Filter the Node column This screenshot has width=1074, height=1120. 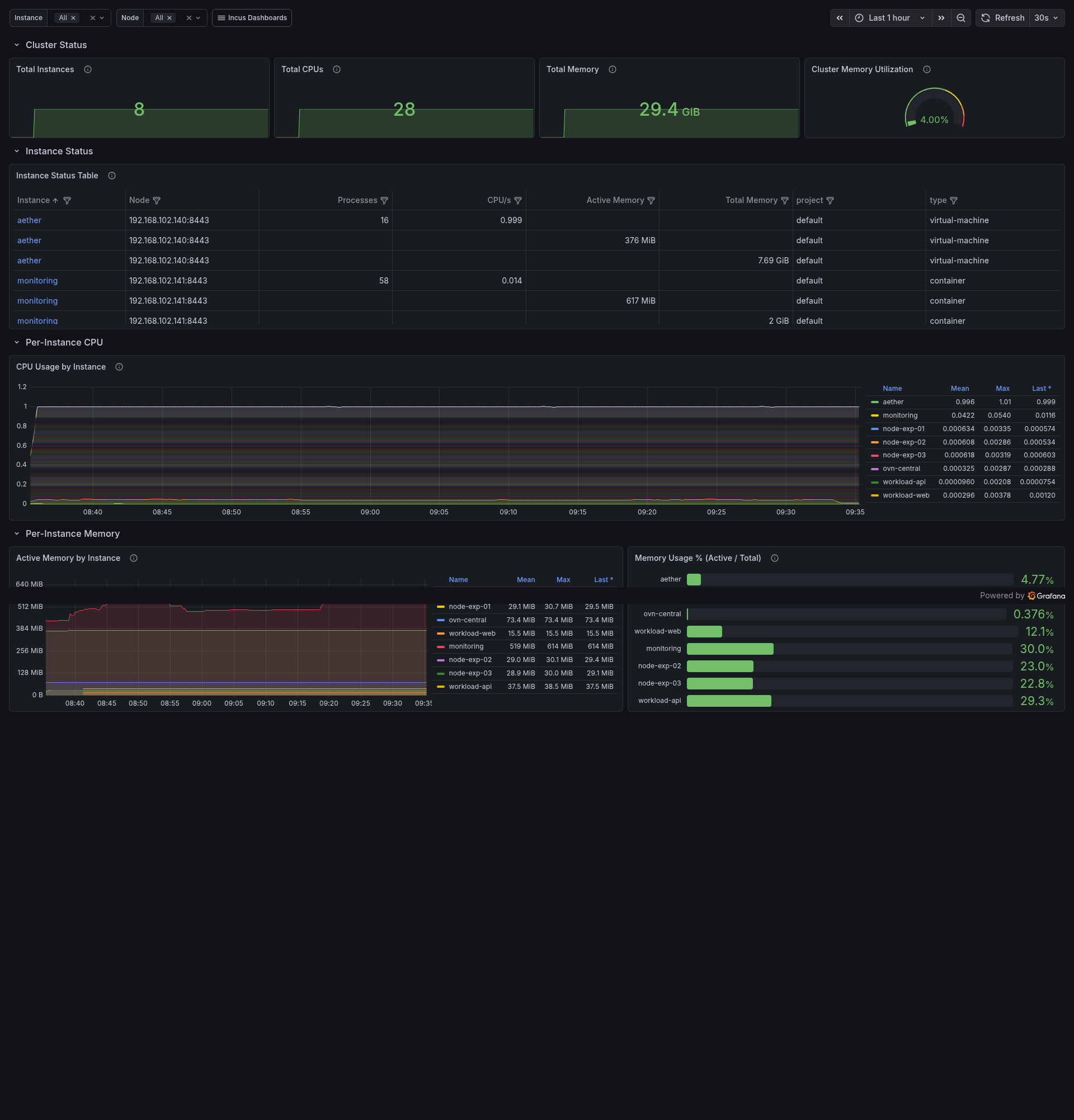157,201
